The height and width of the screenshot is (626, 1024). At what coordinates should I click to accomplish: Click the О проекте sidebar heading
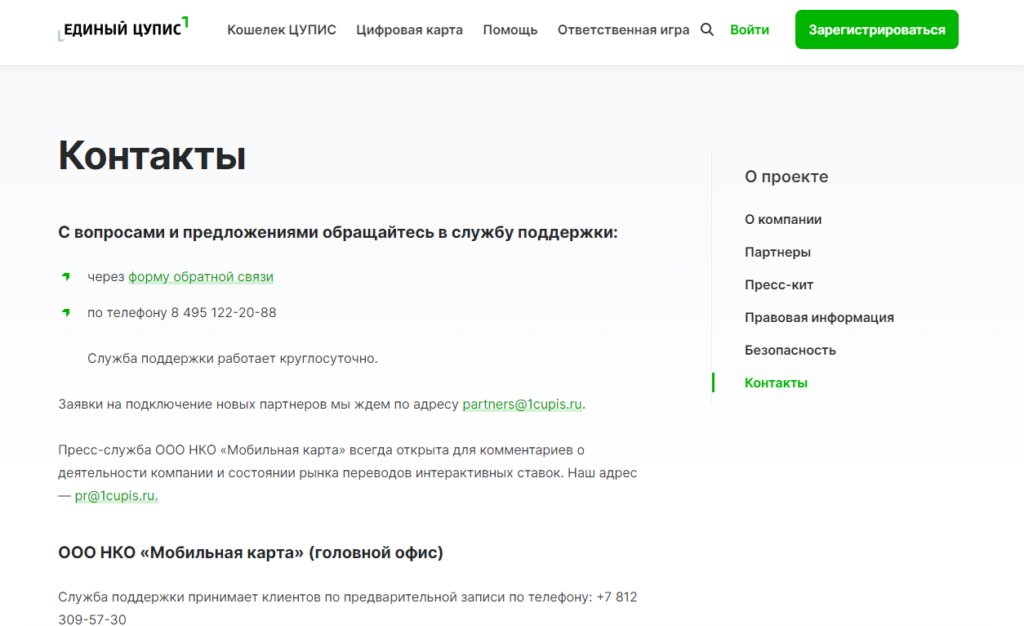click(786, 176)
